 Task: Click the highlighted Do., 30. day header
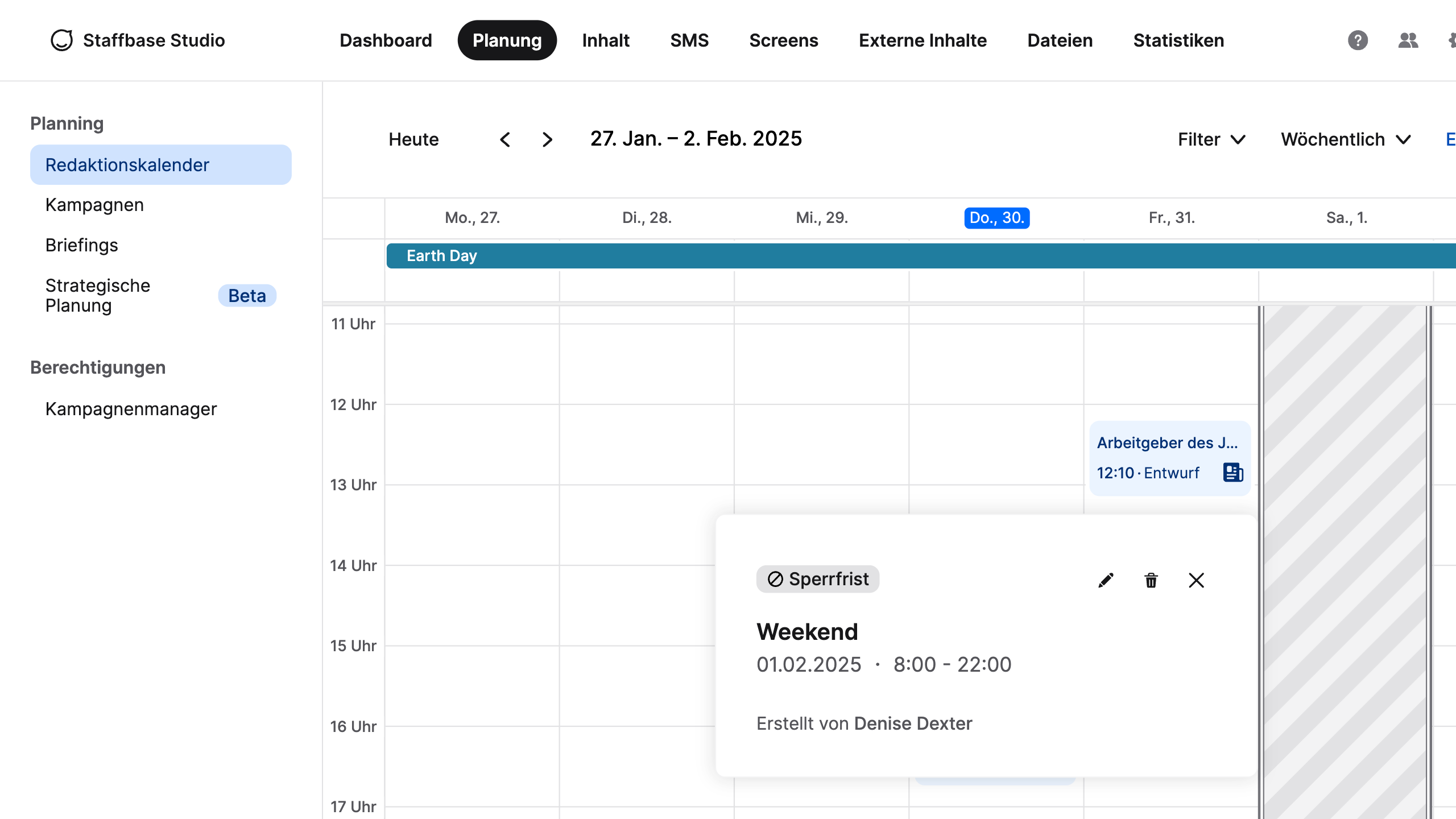(x=997, y=218)
